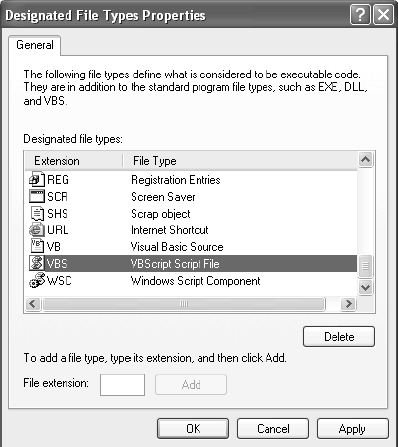
Task: Click the vertical scrollbar down arrow
Action: 366,287
